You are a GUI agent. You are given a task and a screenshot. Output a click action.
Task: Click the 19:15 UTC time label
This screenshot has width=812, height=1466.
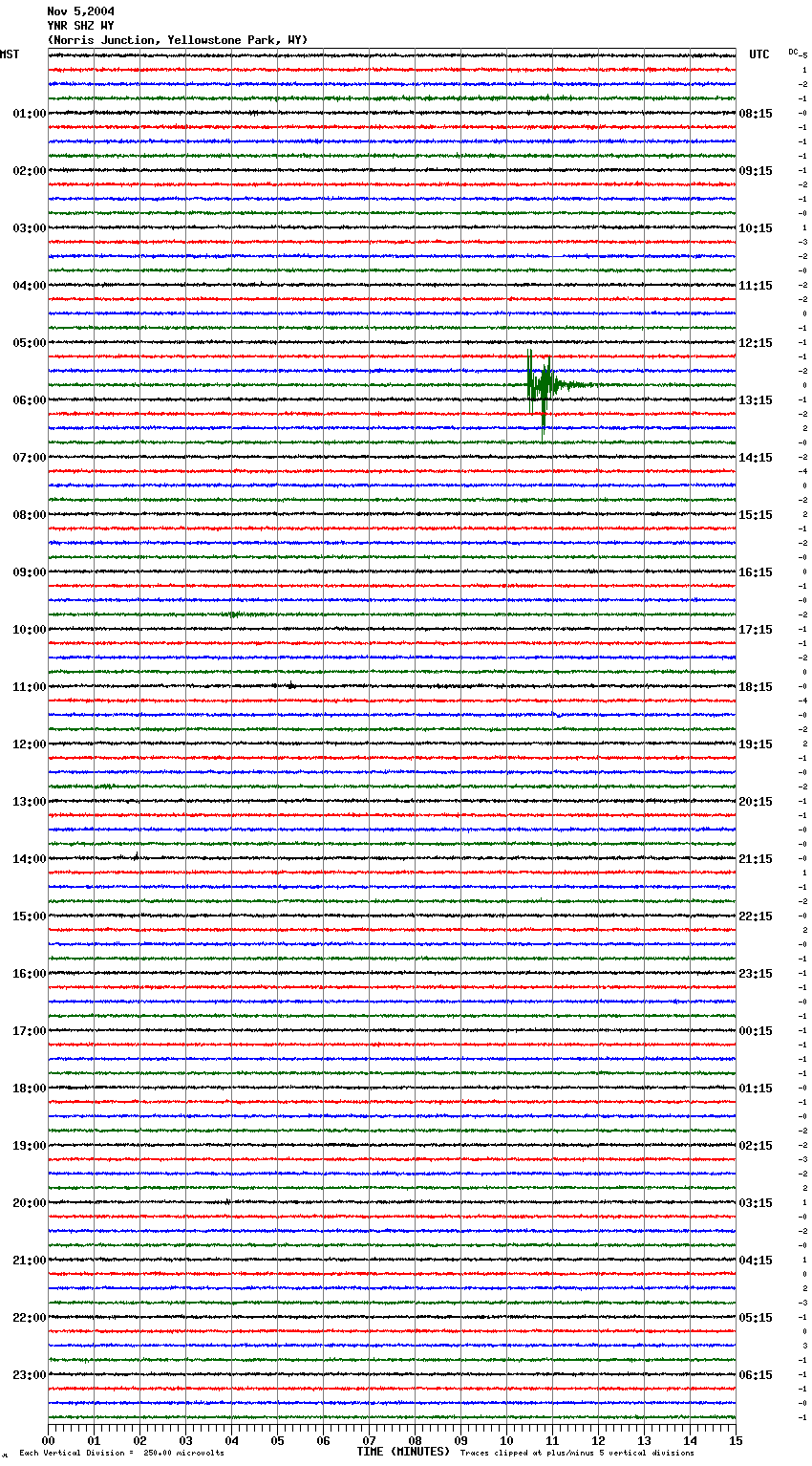(x=756, y=744)
